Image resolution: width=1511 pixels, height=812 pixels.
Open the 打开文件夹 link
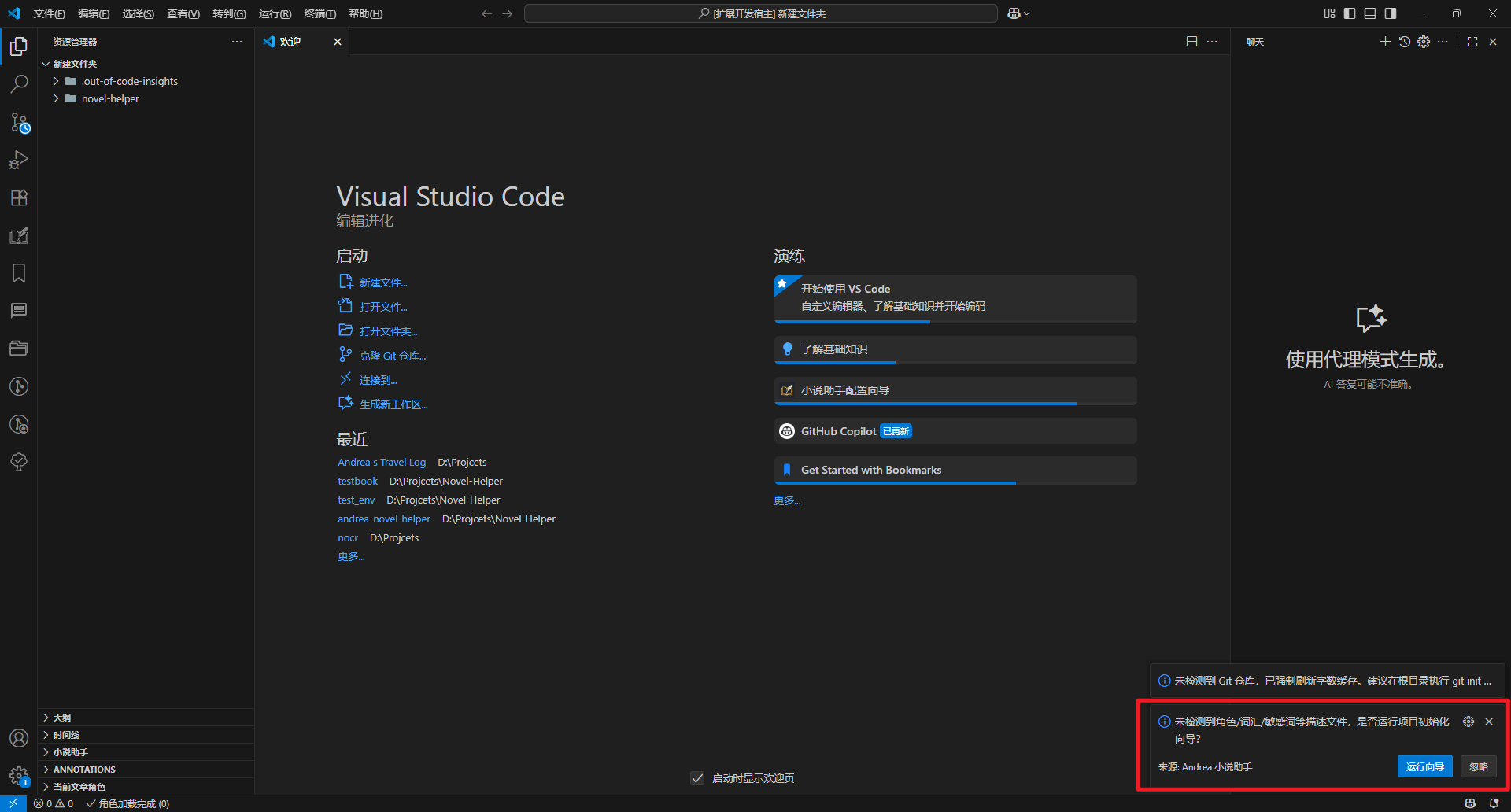click(x=389, y=331)
